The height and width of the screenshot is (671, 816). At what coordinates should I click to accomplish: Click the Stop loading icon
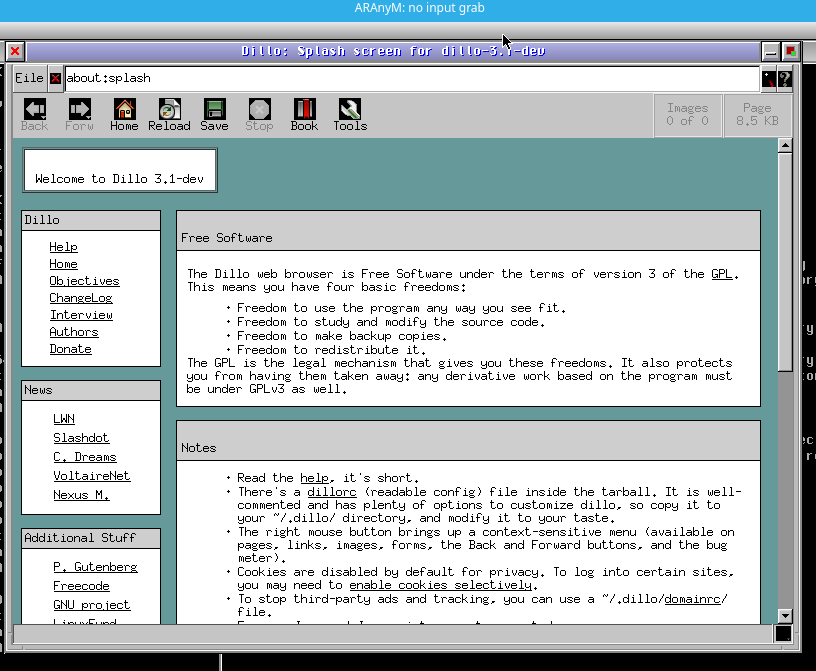(x=259, y=115)
